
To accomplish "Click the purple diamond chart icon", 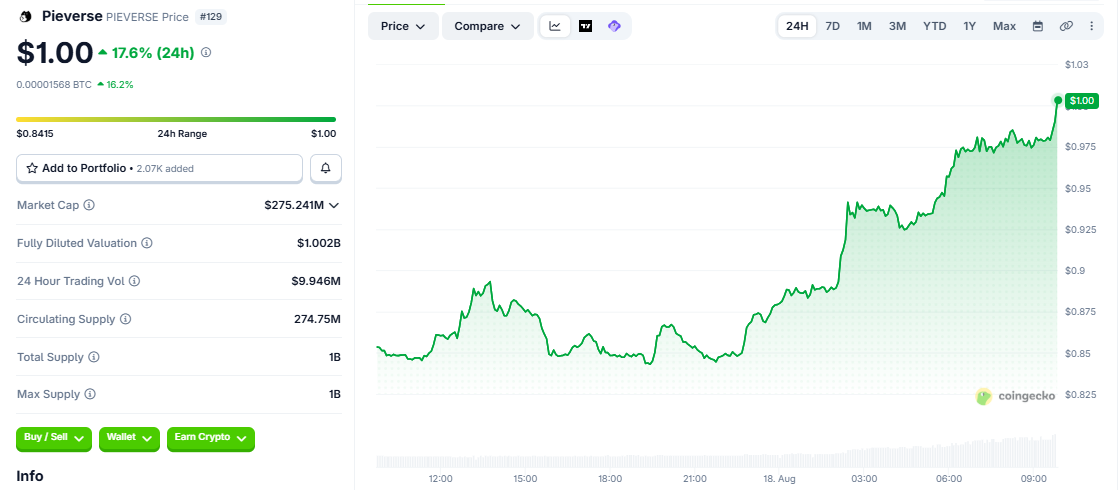I will (614, 26).
